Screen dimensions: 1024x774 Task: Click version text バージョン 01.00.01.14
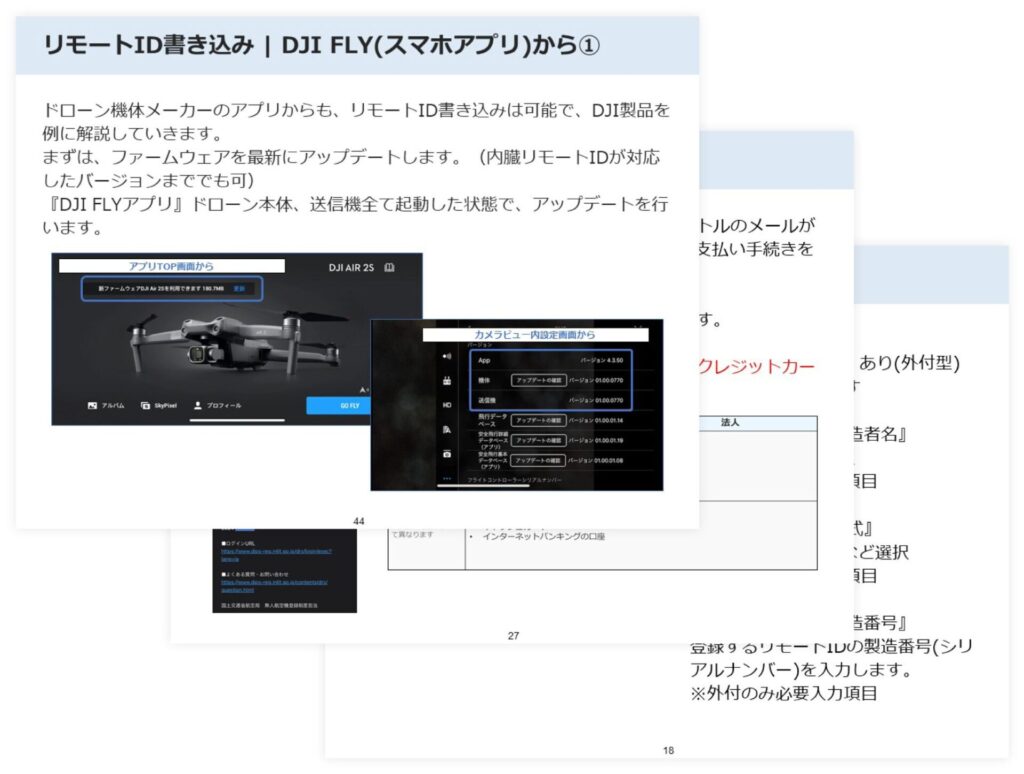(x=596, y=421)
